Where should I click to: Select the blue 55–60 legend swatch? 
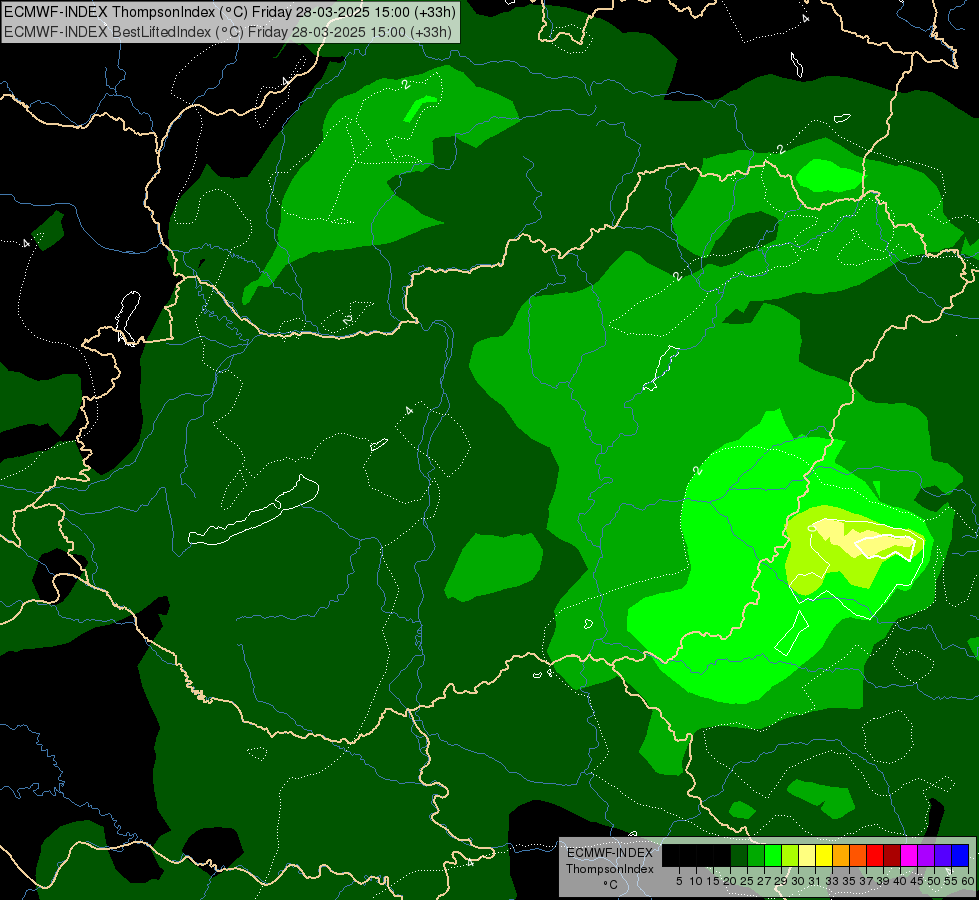click(960, 855)
